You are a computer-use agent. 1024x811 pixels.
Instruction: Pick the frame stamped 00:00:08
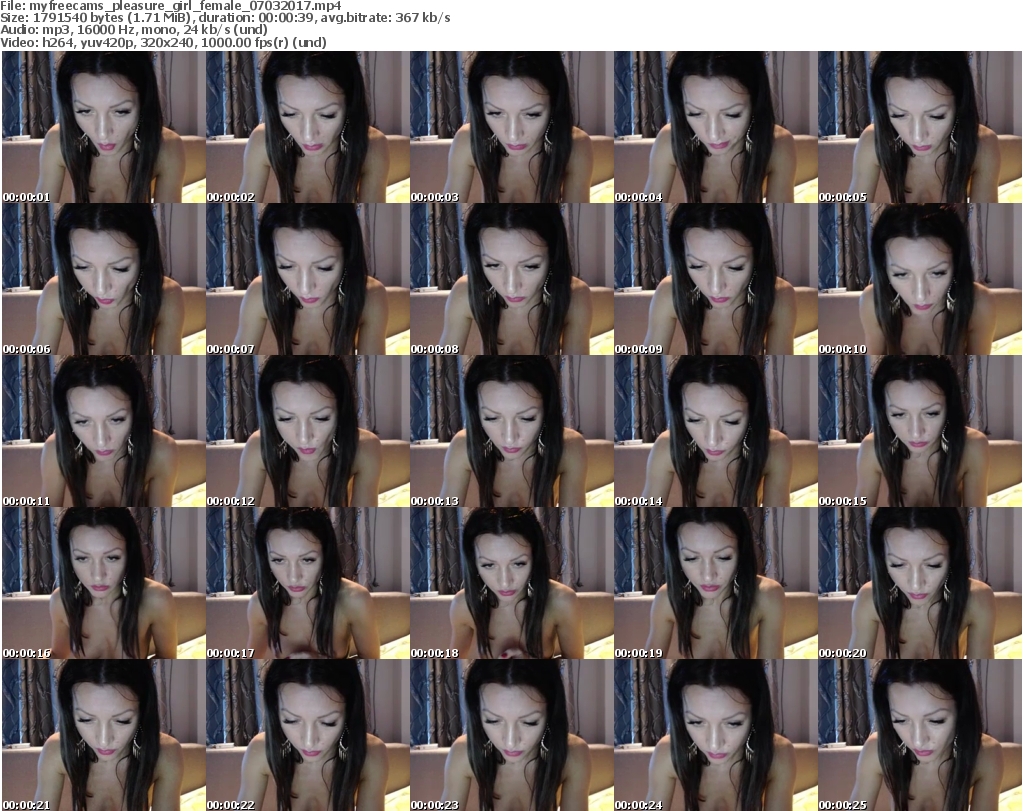point(512,279)
